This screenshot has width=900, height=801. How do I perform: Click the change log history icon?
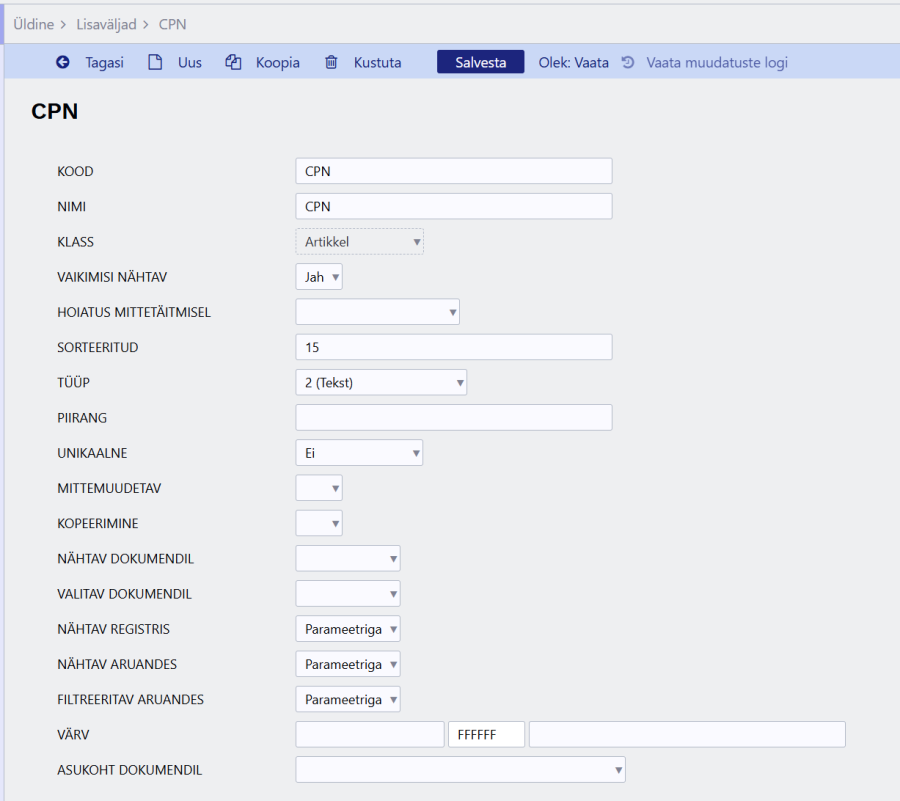pyautogui.click(x=628, y=62)
